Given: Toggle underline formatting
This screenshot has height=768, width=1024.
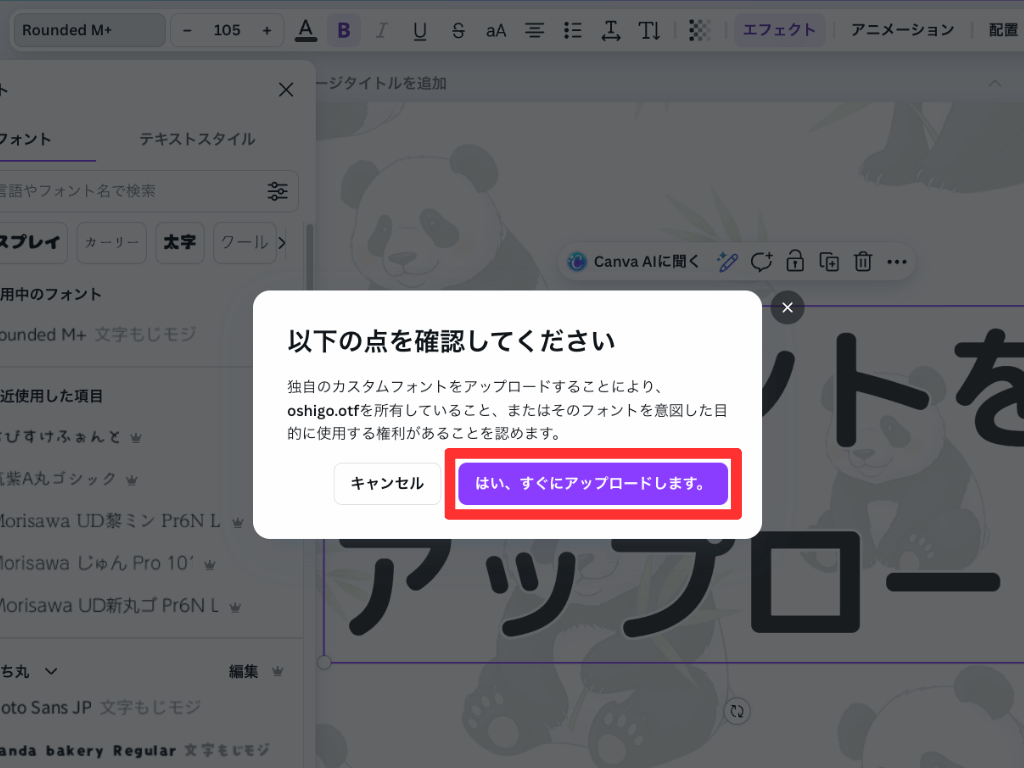Looking at the screenshot, I should coord(420,30).
